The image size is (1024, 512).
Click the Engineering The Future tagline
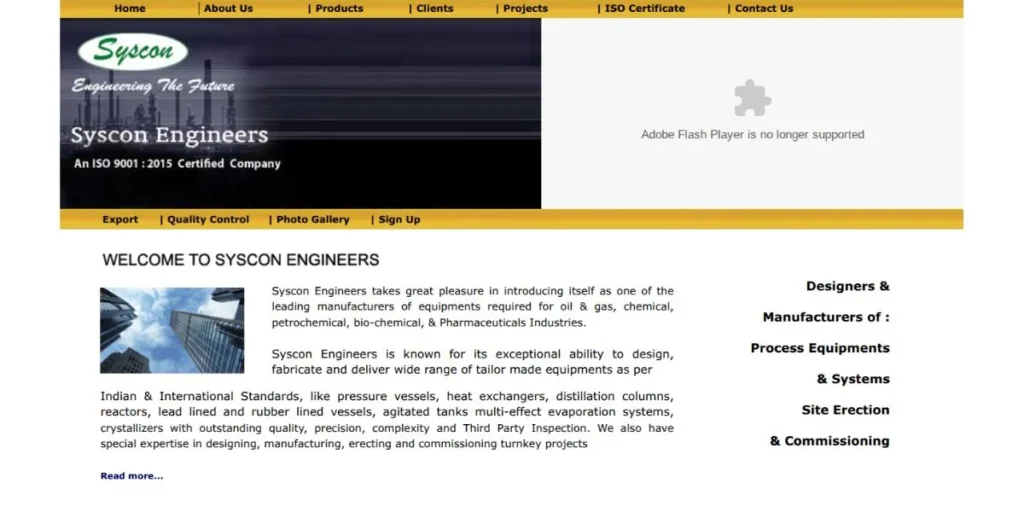point(153,87)
